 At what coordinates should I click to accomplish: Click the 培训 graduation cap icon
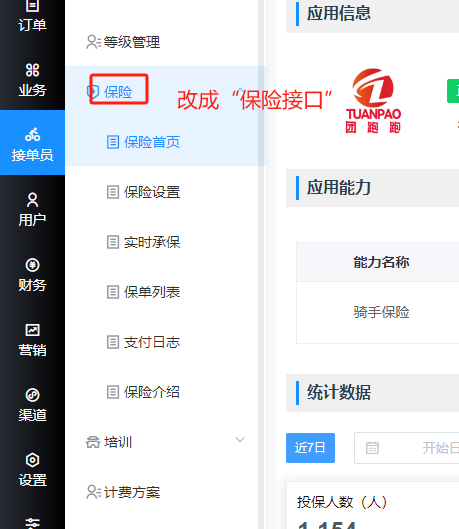pyautogui.click(x=93, y=442)
